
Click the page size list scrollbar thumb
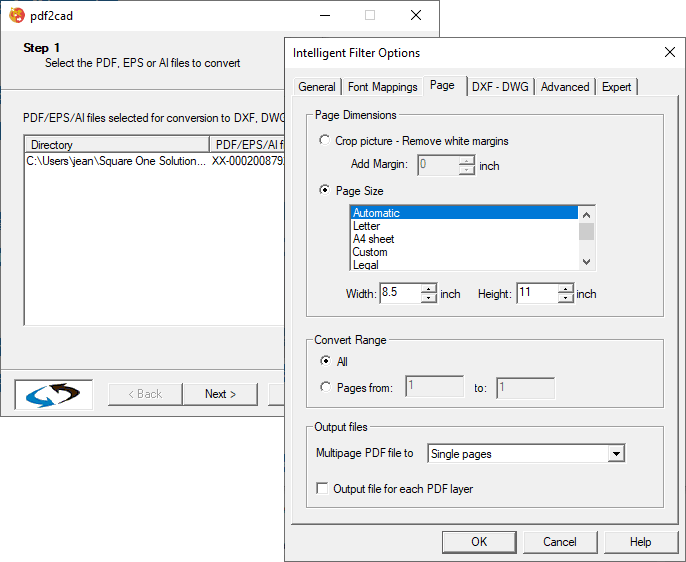tap(586, 232)
